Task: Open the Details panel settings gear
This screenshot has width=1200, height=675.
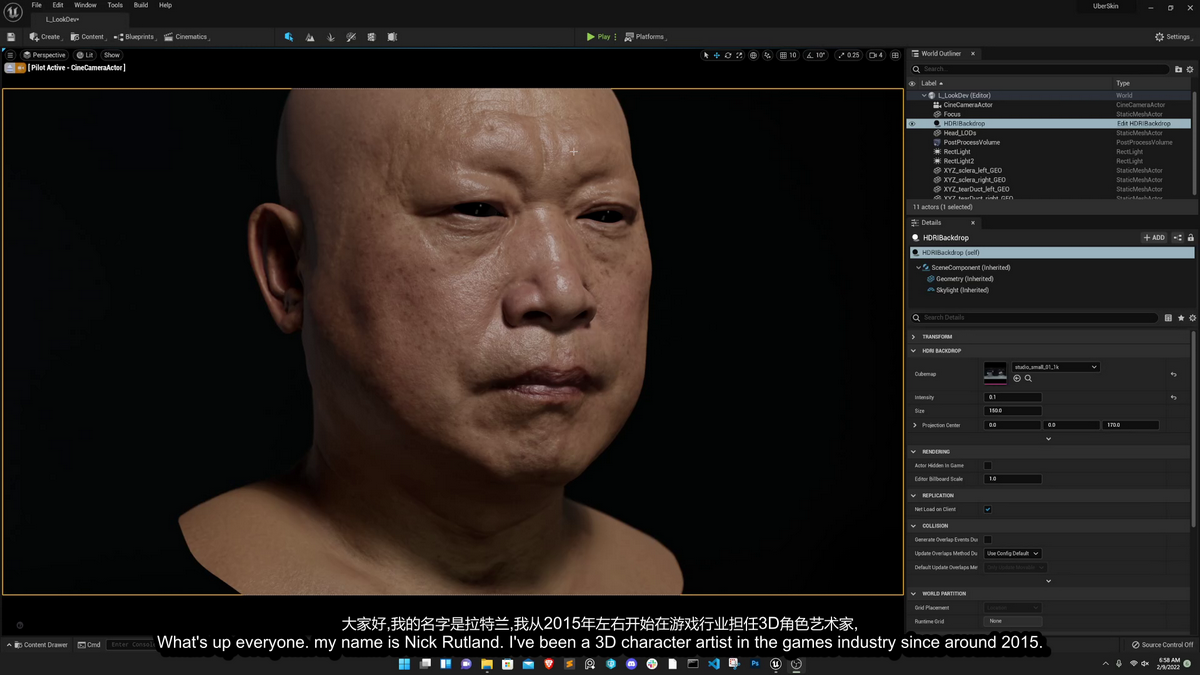Action: (1192, 318)
